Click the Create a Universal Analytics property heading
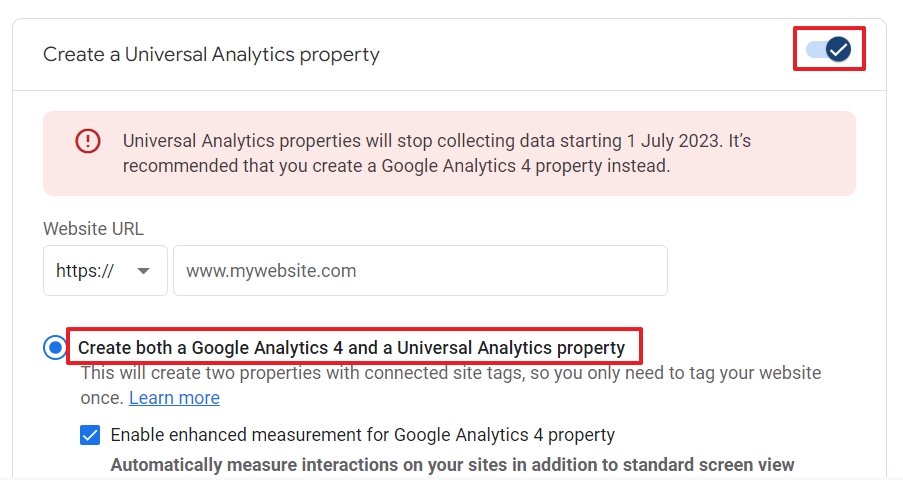This screenshot has height=480, width=903. click(x=211, y=54)
